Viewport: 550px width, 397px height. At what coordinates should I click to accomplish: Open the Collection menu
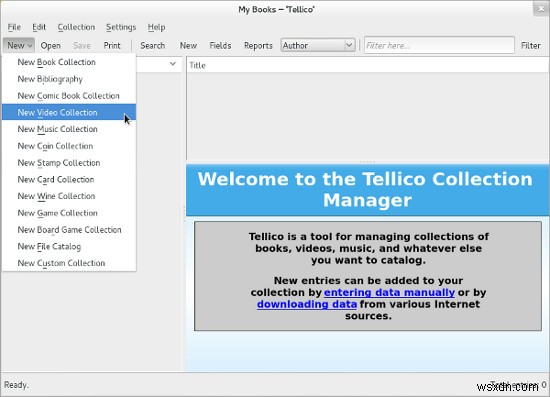click(x=76, y=27)
